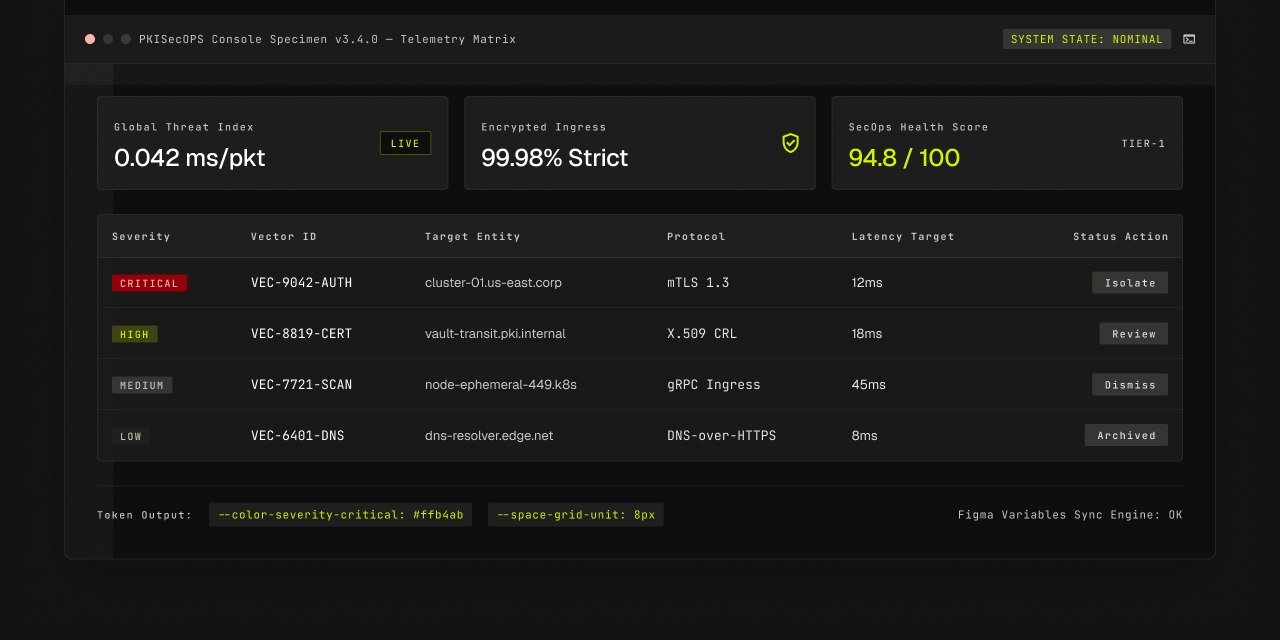Click vault-transit.pki.internal target entity
This screenshot has height=640, width=1280.
[495, 334]
